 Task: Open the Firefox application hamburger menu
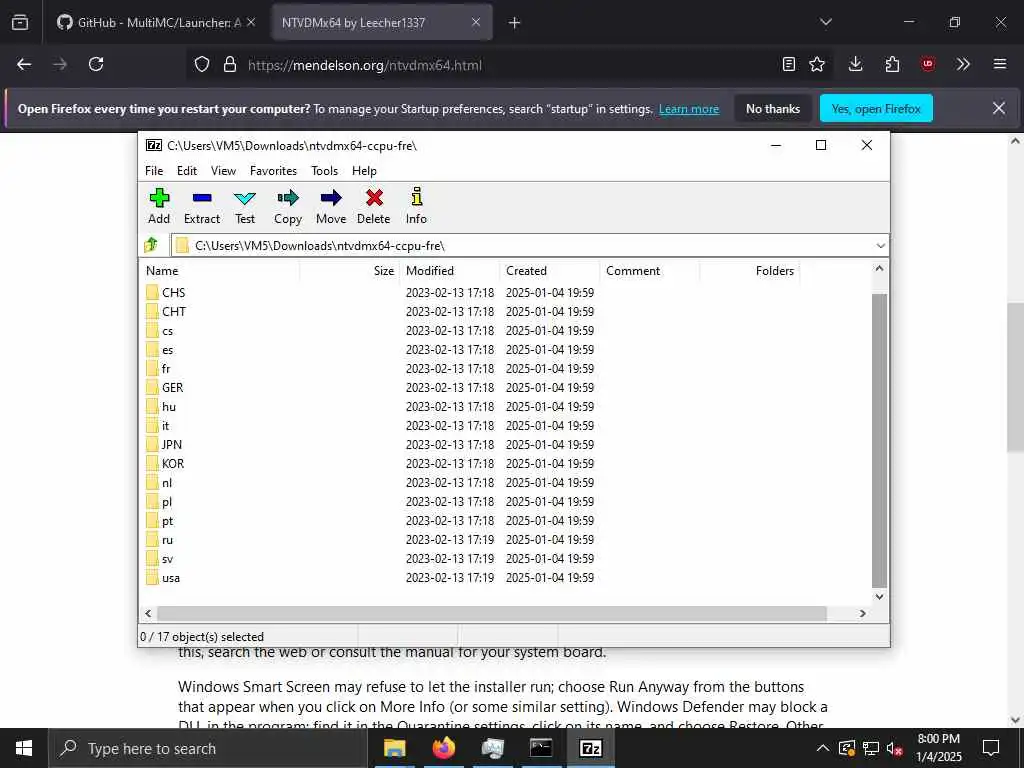[1000, 64]
